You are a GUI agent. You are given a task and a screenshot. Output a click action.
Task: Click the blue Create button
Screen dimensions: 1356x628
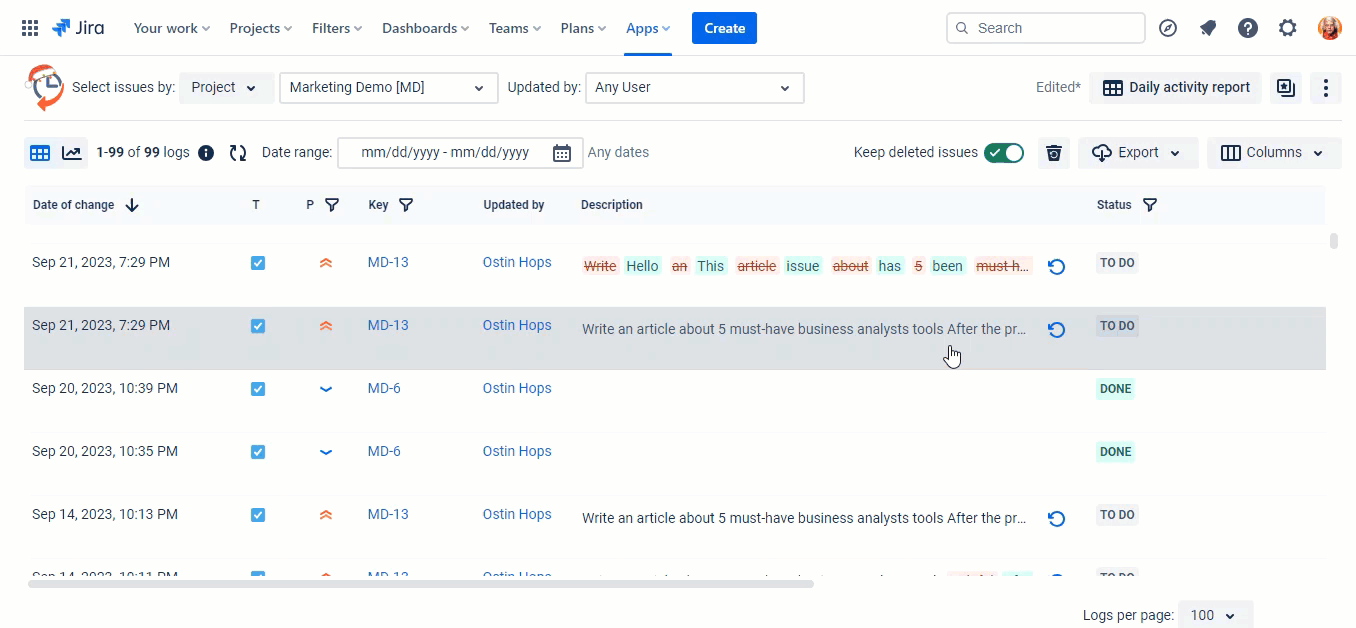tap(724, 28)
